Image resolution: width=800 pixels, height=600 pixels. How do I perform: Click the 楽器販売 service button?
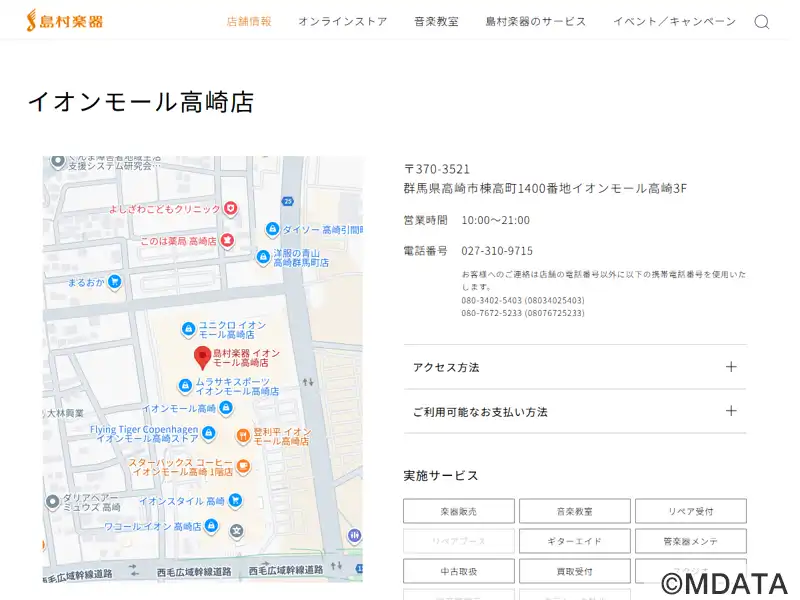click(x=459, y=511)
